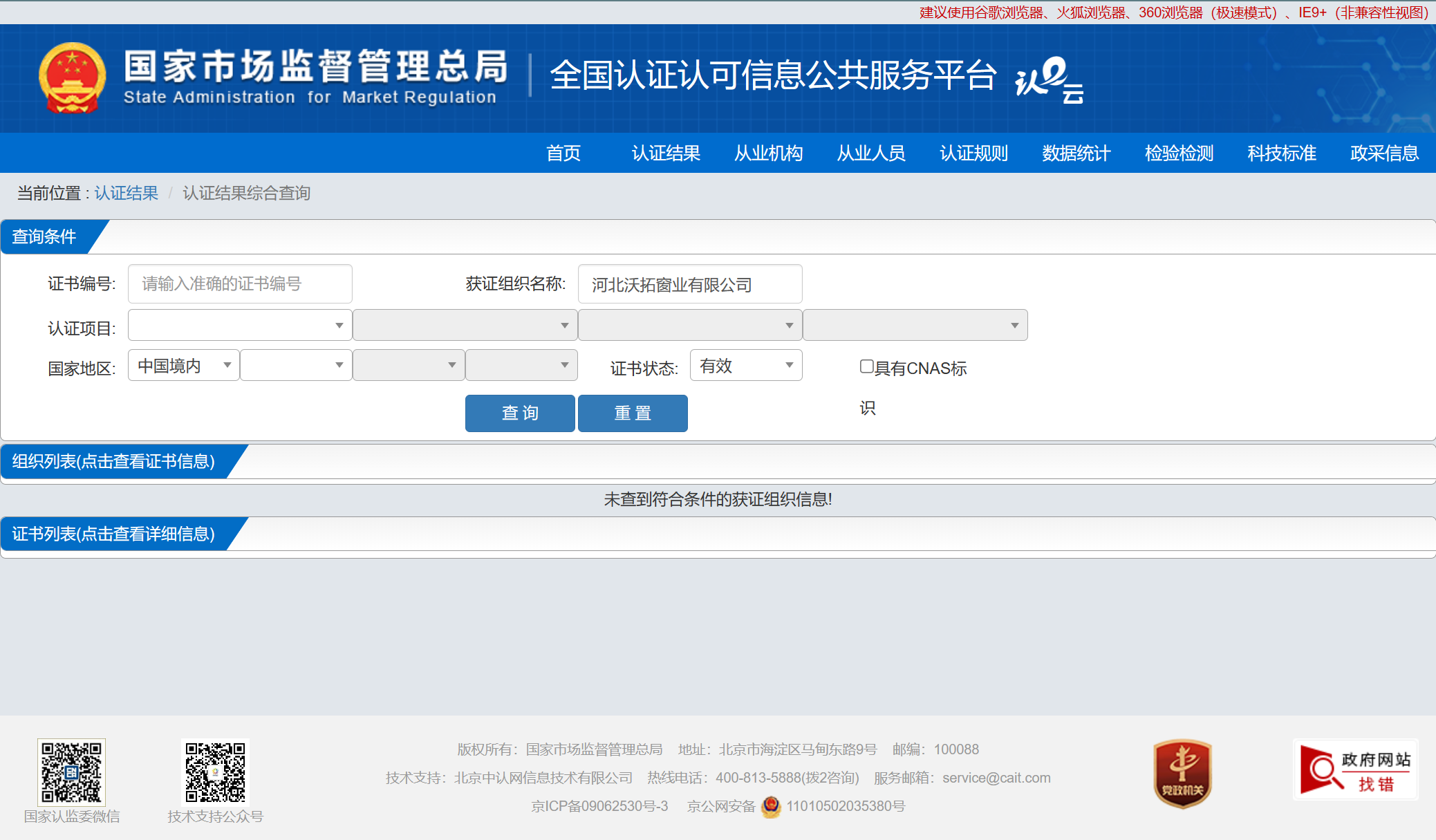1436x840 pixels.
Task: Open 数据统计 navigation menu item
Action: [x=1076, y=153]
